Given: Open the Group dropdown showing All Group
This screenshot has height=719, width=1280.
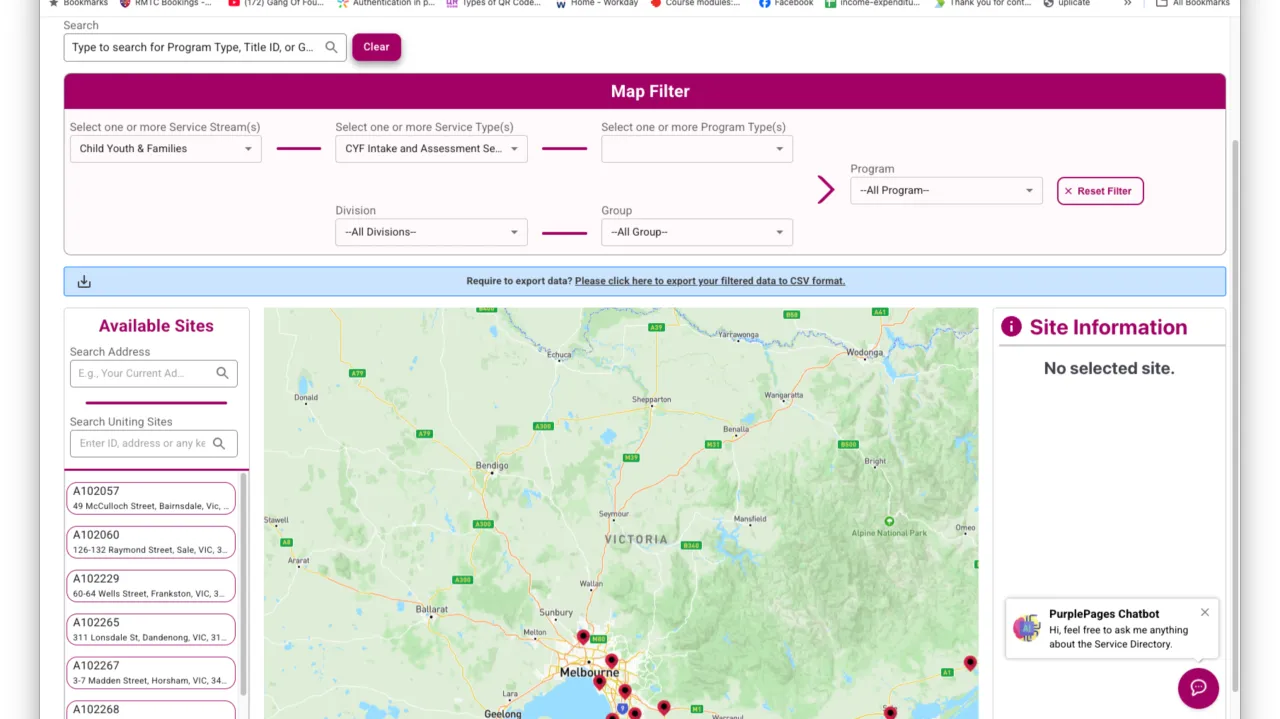Looking at the screenshot, I should click(x=697, y=232).
